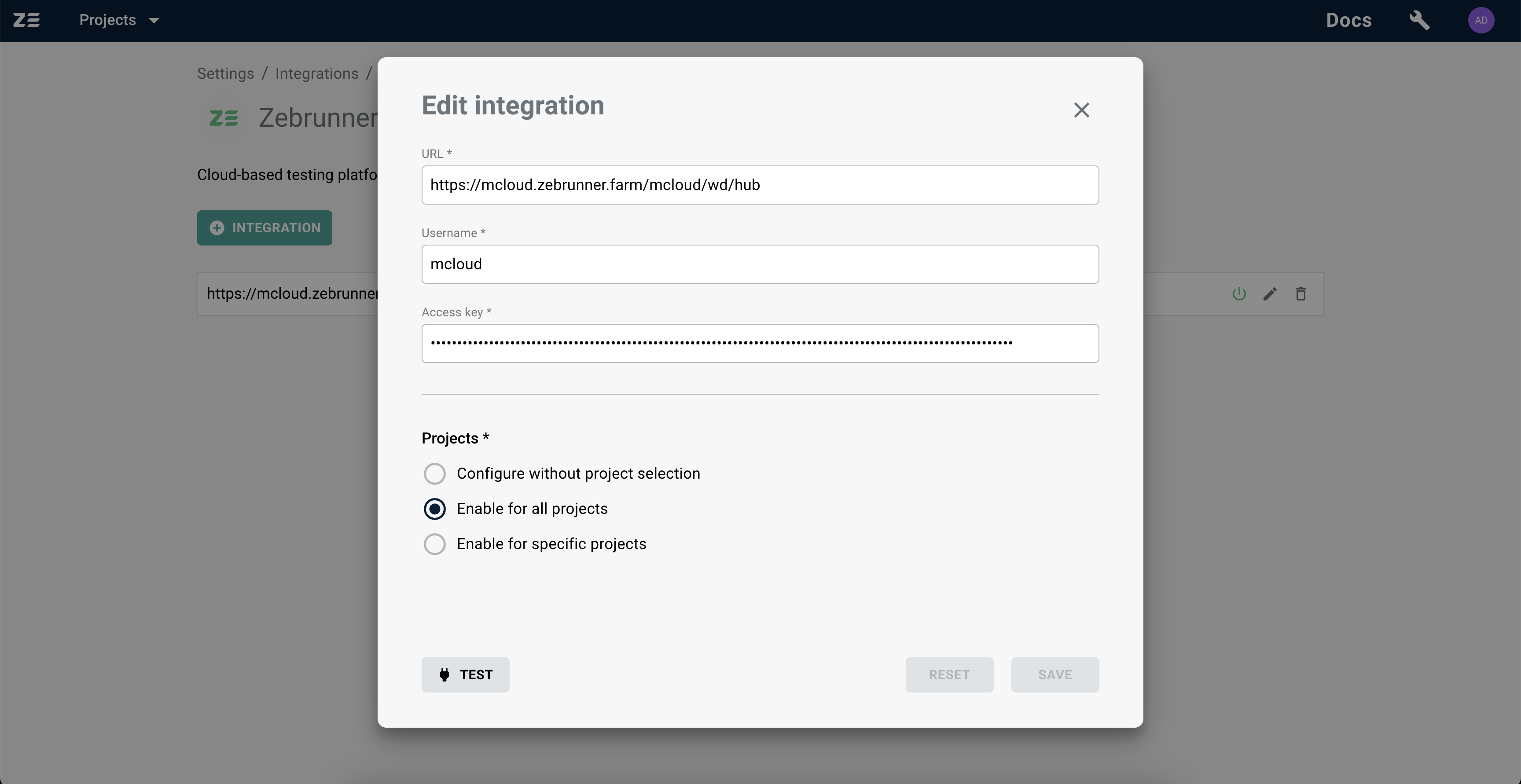Click the trash delete icon

pyautogui.click(x=1300, y=294)
